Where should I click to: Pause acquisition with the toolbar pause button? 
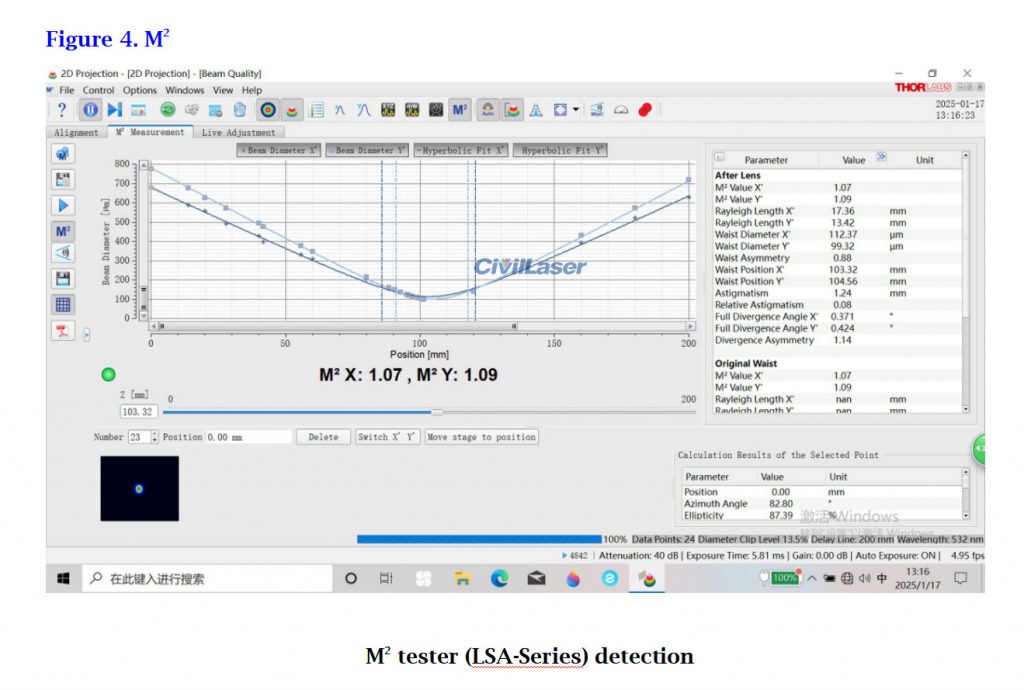pyautogui.click(x=89, y=110)
